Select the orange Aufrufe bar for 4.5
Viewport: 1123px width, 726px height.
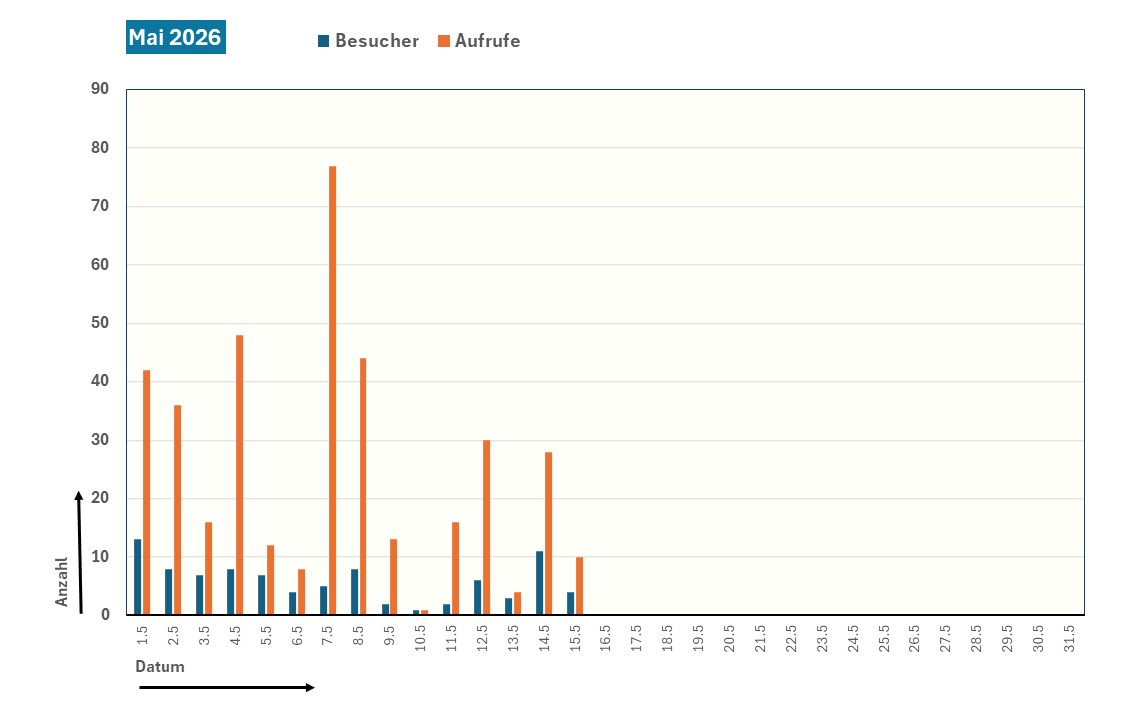coord(239,475)
